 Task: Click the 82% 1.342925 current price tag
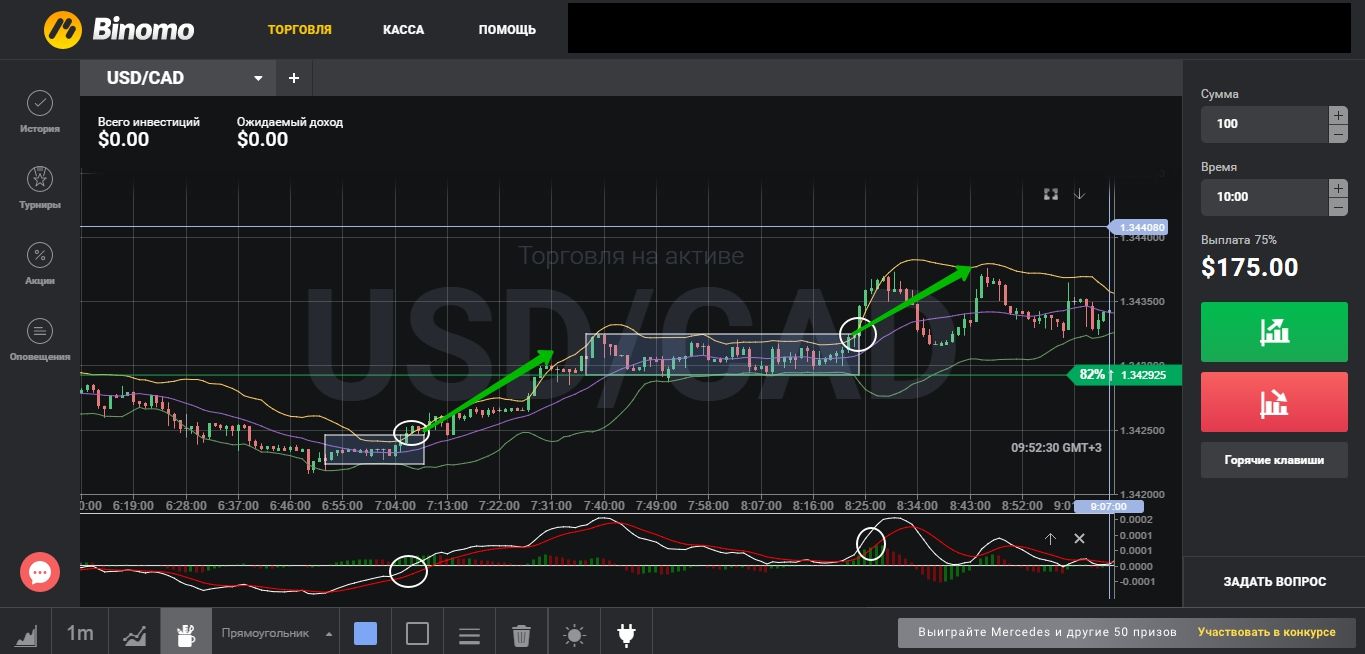(x=1124, y=375)
